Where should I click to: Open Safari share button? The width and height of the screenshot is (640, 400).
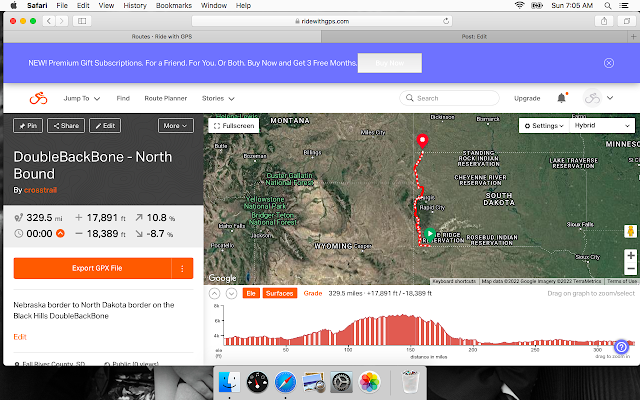tap(604, 21)
